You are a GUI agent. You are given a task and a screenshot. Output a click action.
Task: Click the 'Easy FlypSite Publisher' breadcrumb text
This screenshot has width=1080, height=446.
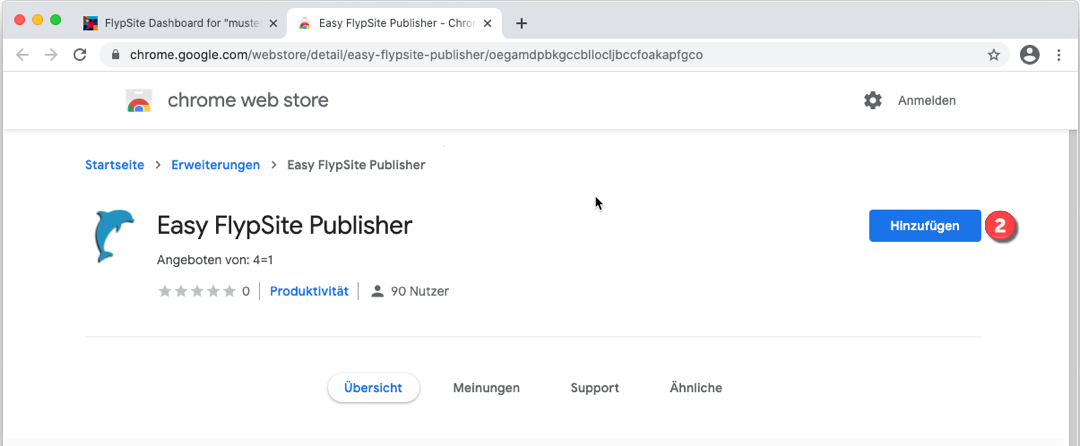356,164
